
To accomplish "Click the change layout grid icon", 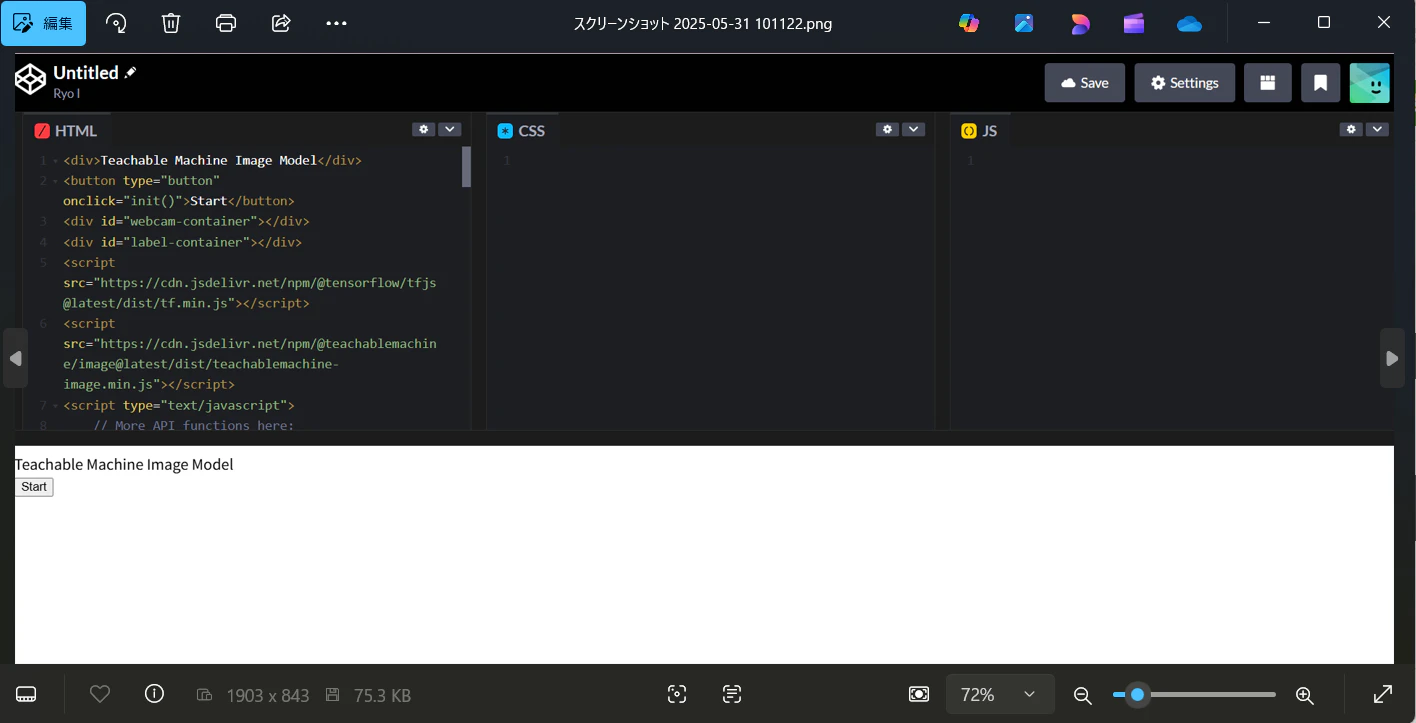I will click(1267, 83).
